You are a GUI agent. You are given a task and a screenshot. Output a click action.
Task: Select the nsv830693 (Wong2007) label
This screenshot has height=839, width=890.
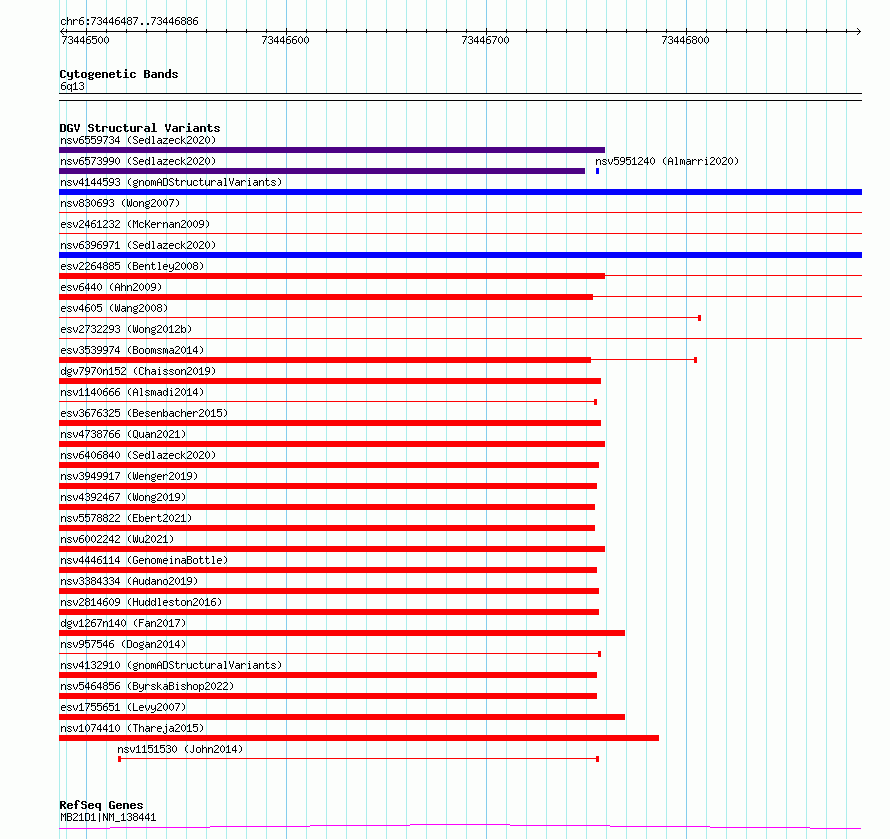[x=120, y=203]
